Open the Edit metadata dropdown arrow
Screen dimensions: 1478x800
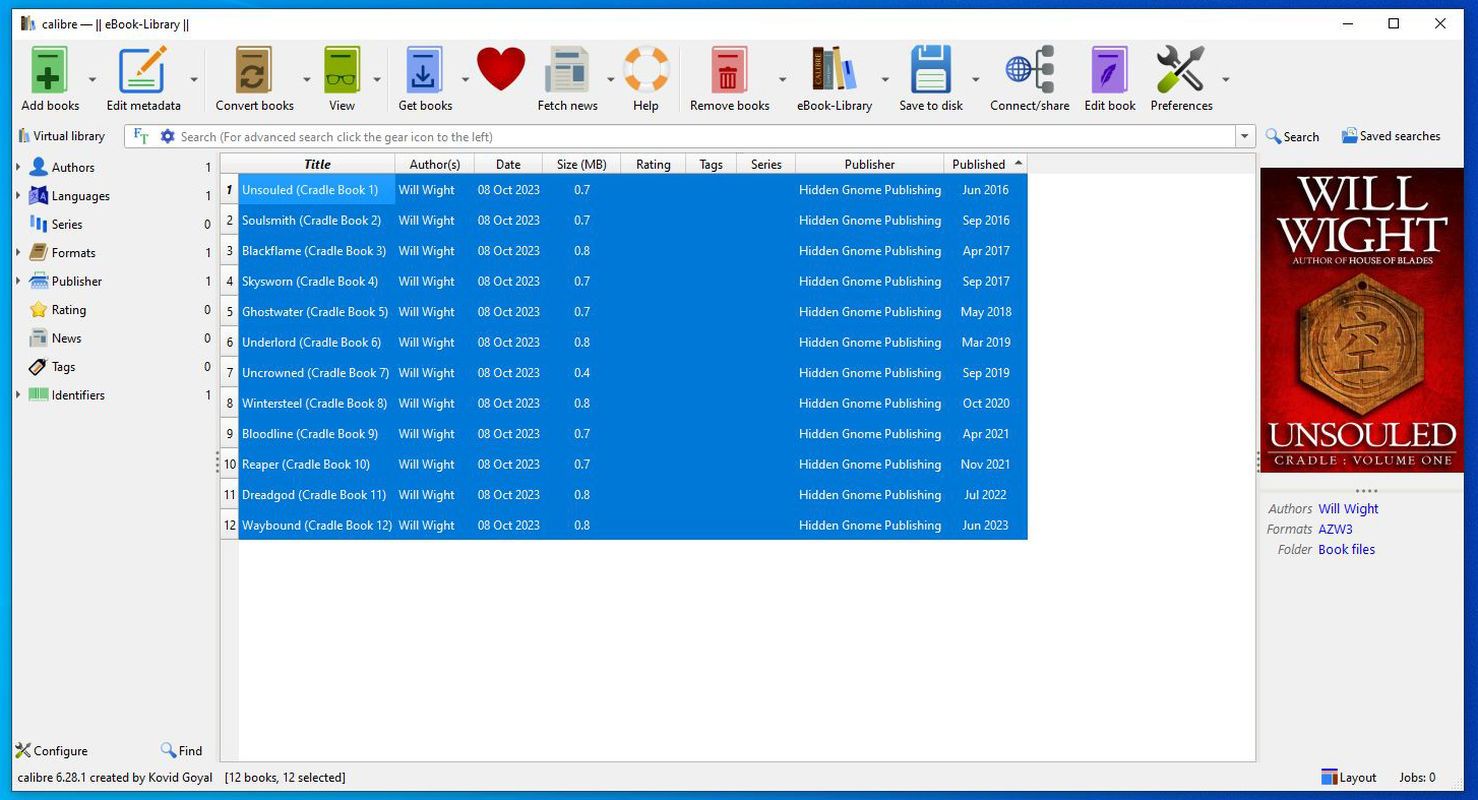click(x=194, y=80)
